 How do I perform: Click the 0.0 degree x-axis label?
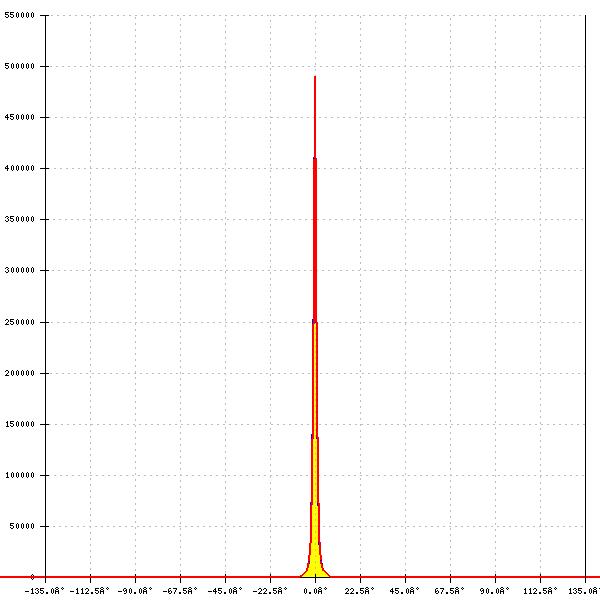point(316,591)
